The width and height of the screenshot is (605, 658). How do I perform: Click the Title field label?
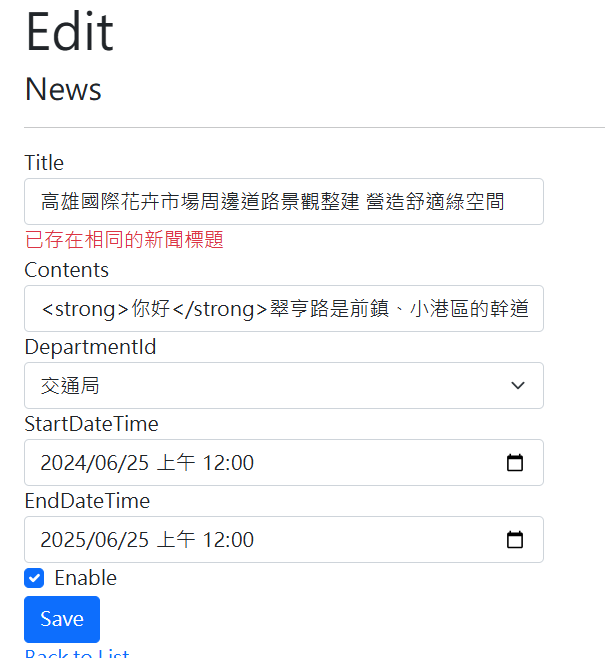coord(44,163)
